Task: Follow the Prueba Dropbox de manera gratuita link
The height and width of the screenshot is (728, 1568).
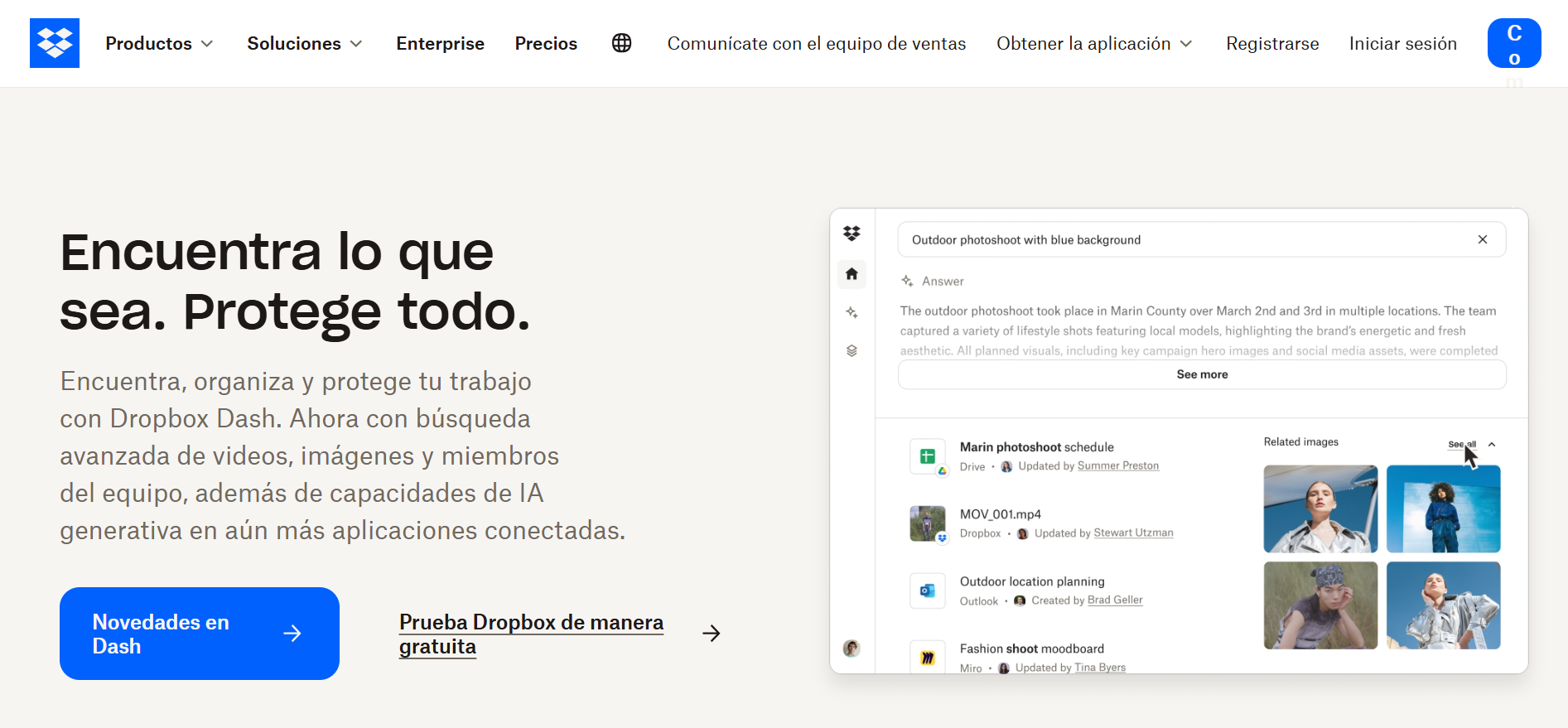Action: pos(531,634)
